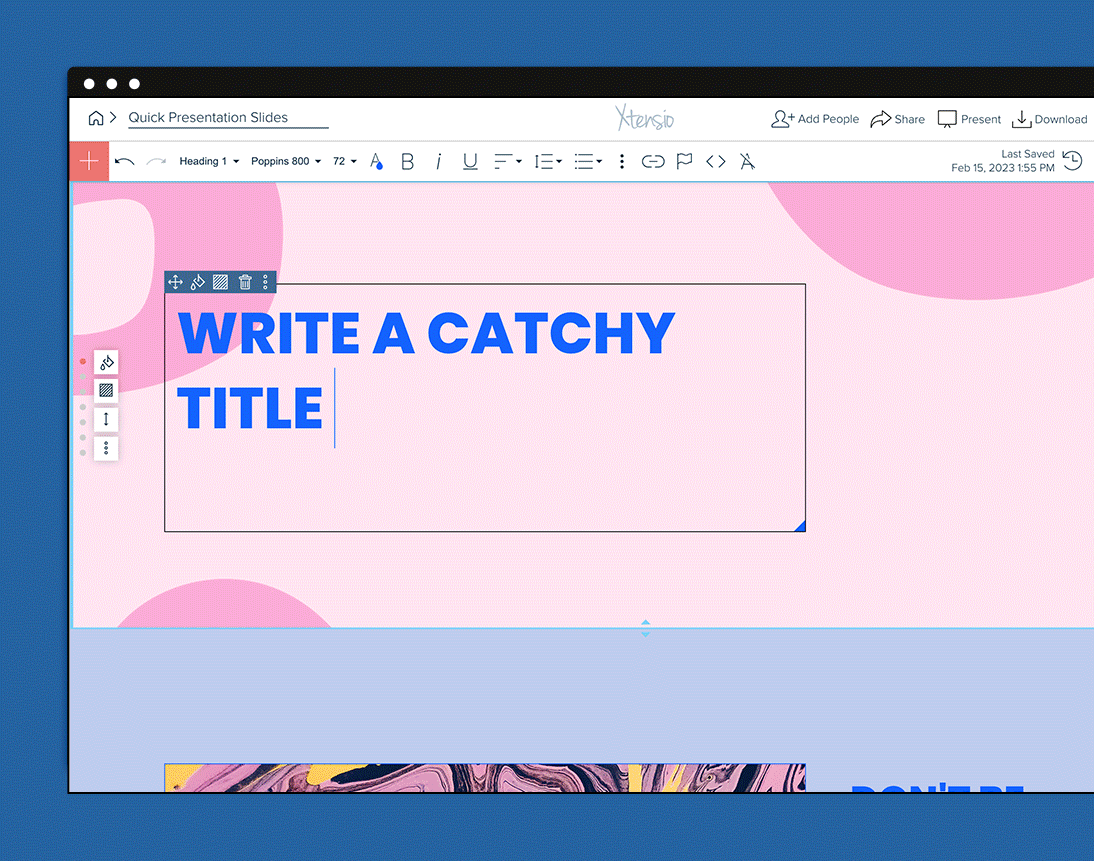Open Add People sharing option

815,119
